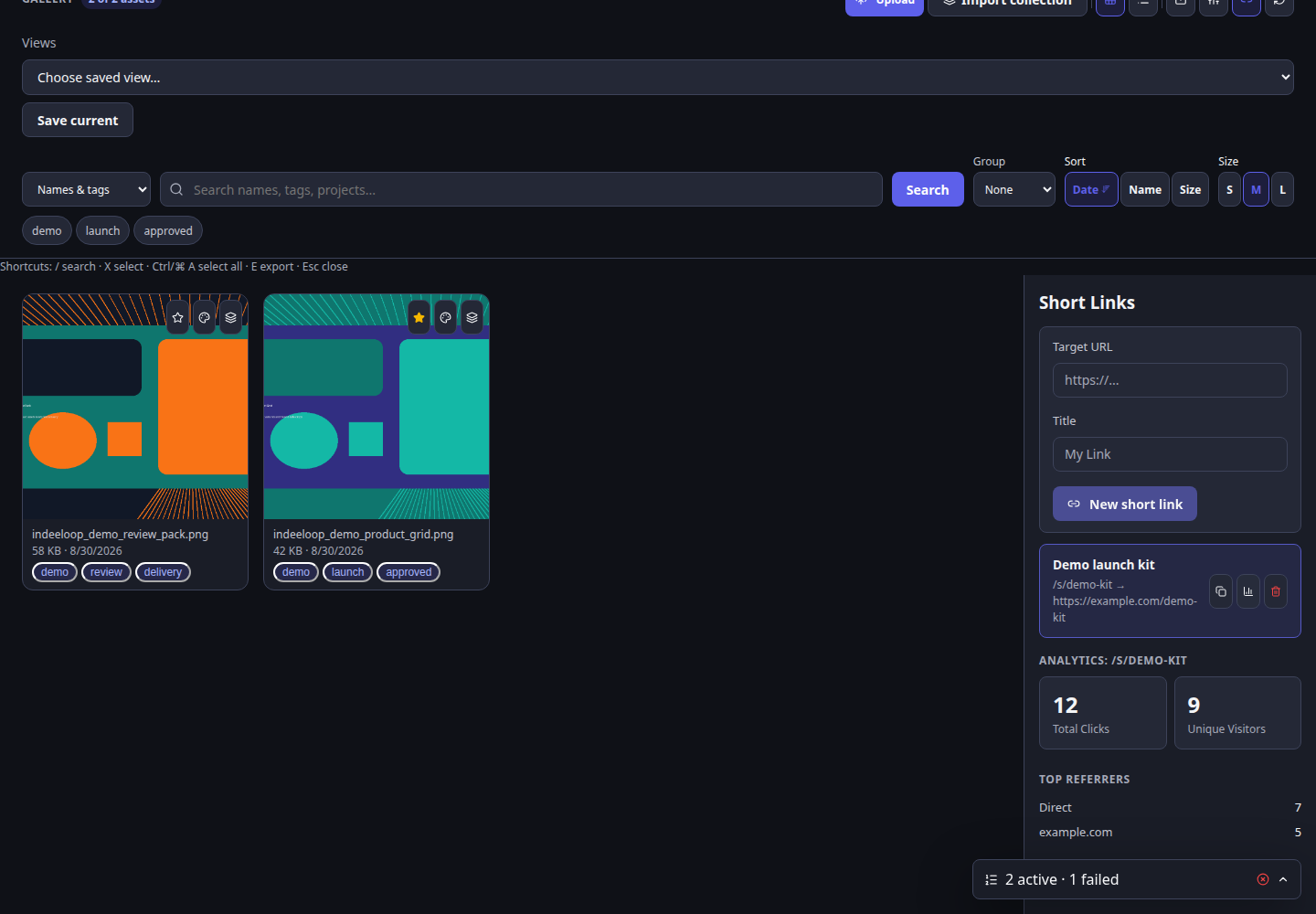
Task: Click the Total Clicks stat card
Action: [1103, 713]
